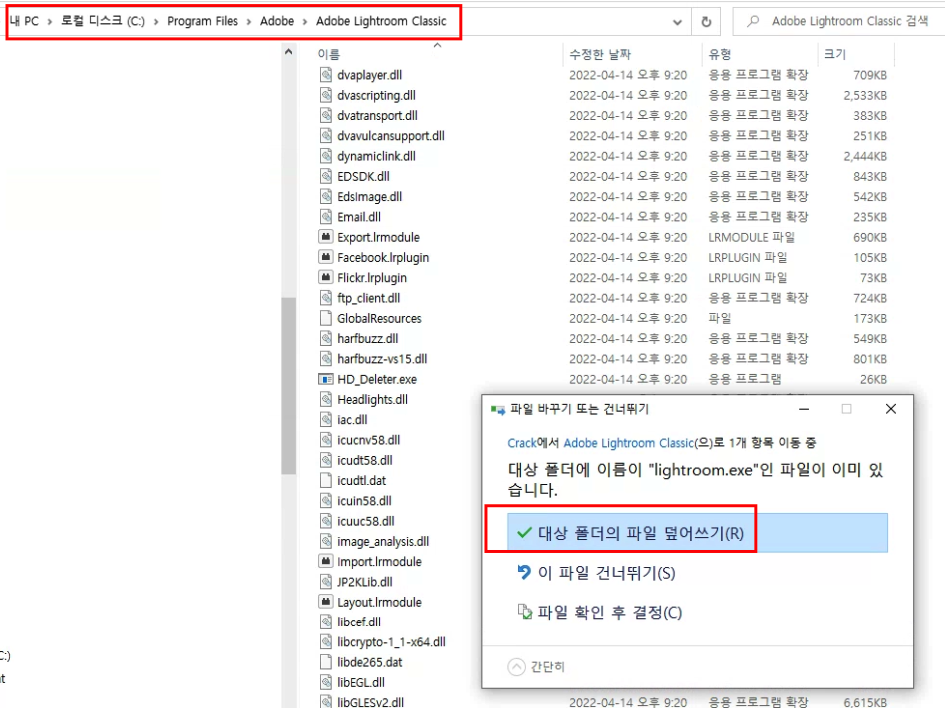This screenshot has width=945, height=708.
Task: Click the Email.dll file icon
Action: point(325,216)
